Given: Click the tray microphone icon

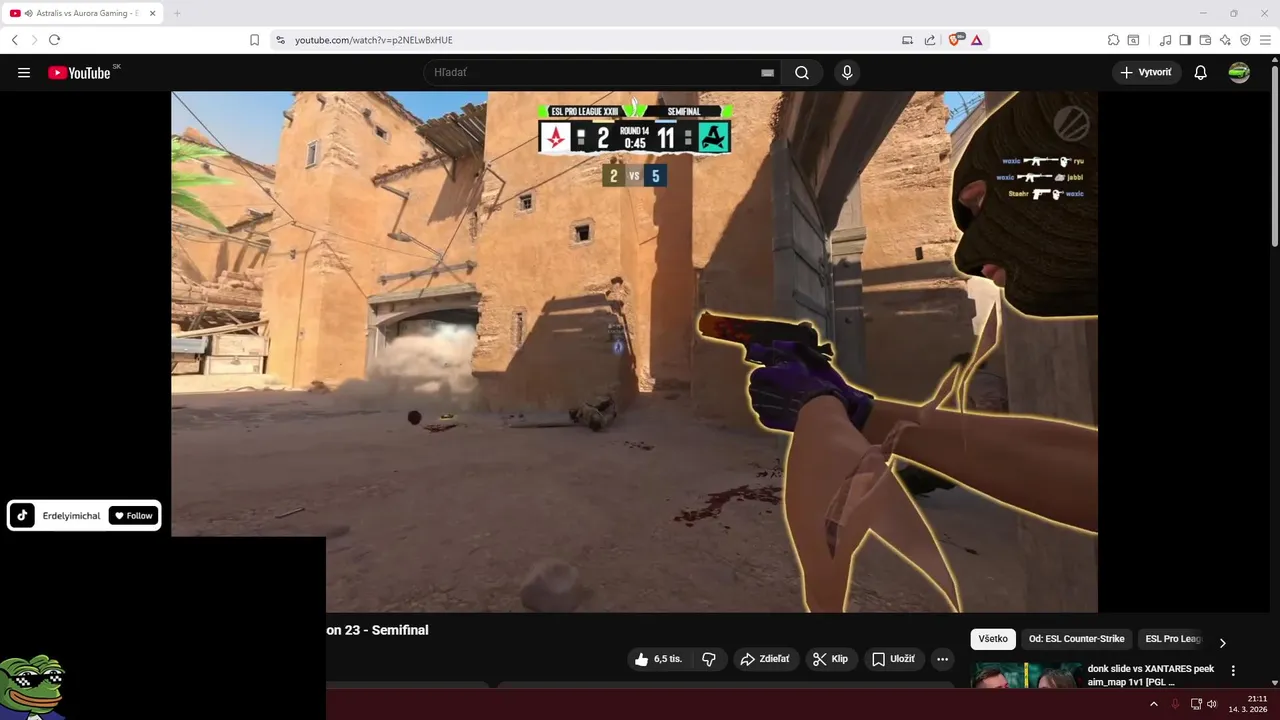Looking at the screenshot, I should (x=1175, y=704).
